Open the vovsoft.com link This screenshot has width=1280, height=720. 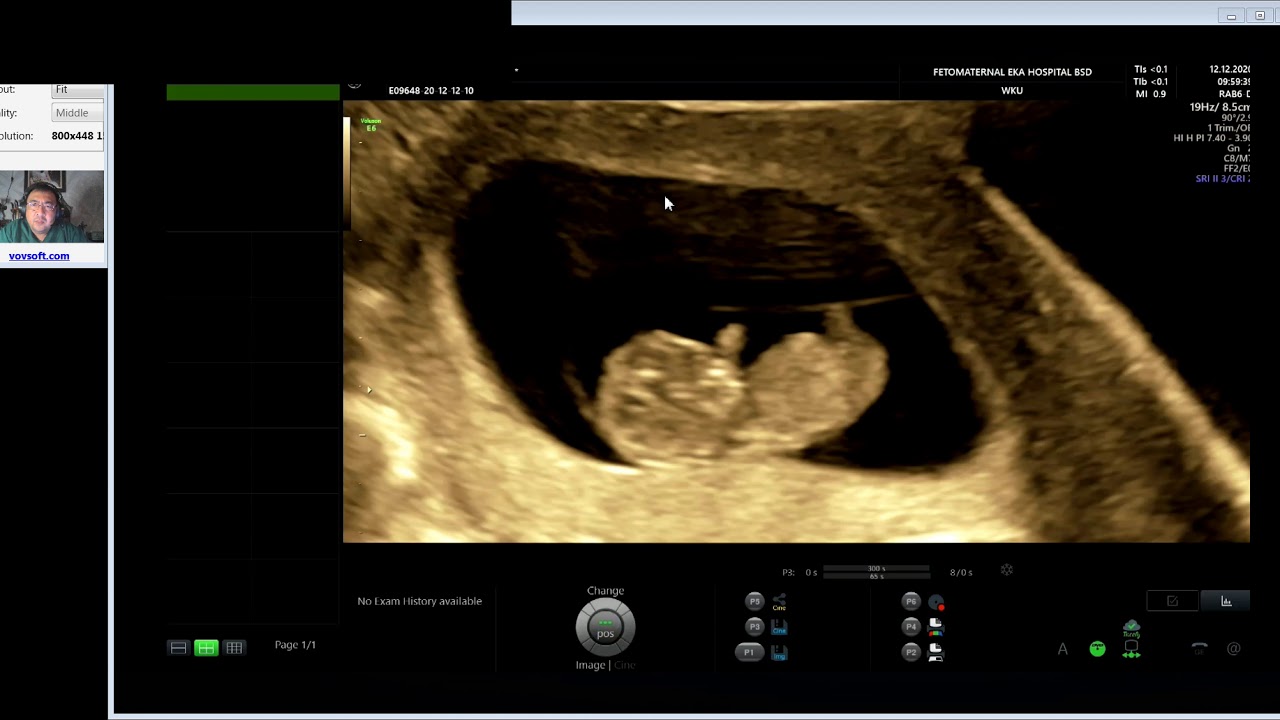click(39, 256)
